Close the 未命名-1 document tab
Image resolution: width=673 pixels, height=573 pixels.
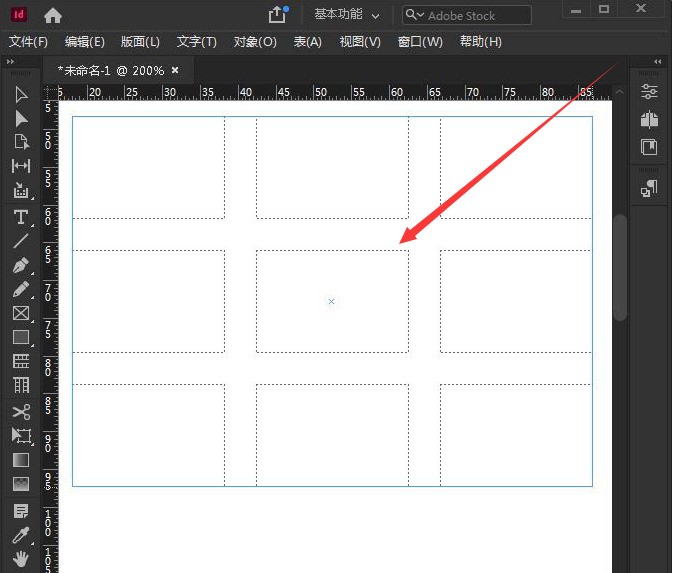click(175, 70)
